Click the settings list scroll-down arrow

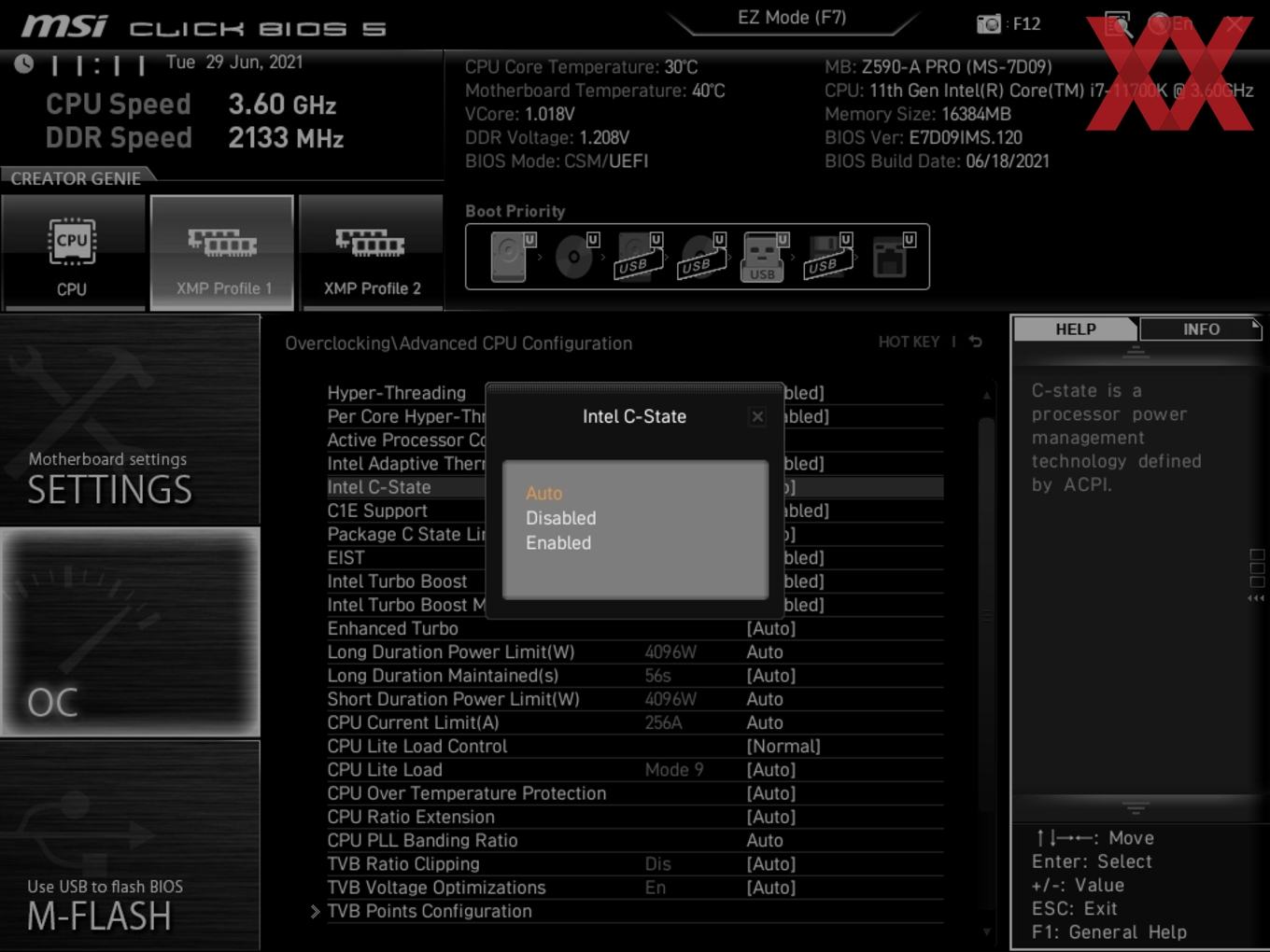986,931
